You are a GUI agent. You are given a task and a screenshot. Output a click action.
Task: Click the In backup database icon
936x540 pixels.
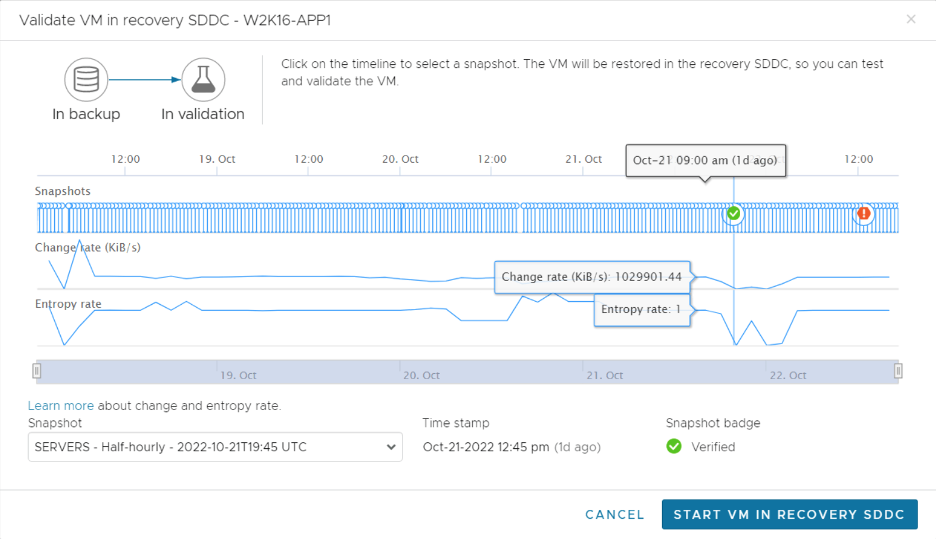tap(86, 79)
